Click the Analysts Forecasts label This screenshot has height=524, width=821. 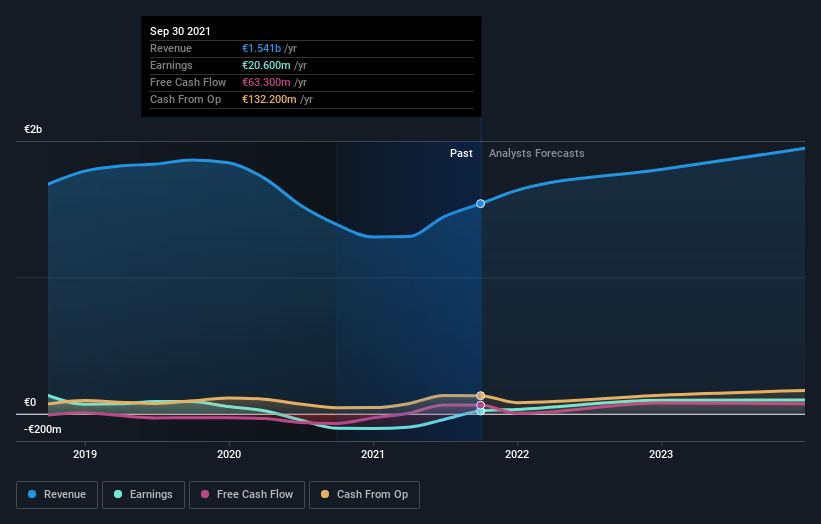coord(537,153)
